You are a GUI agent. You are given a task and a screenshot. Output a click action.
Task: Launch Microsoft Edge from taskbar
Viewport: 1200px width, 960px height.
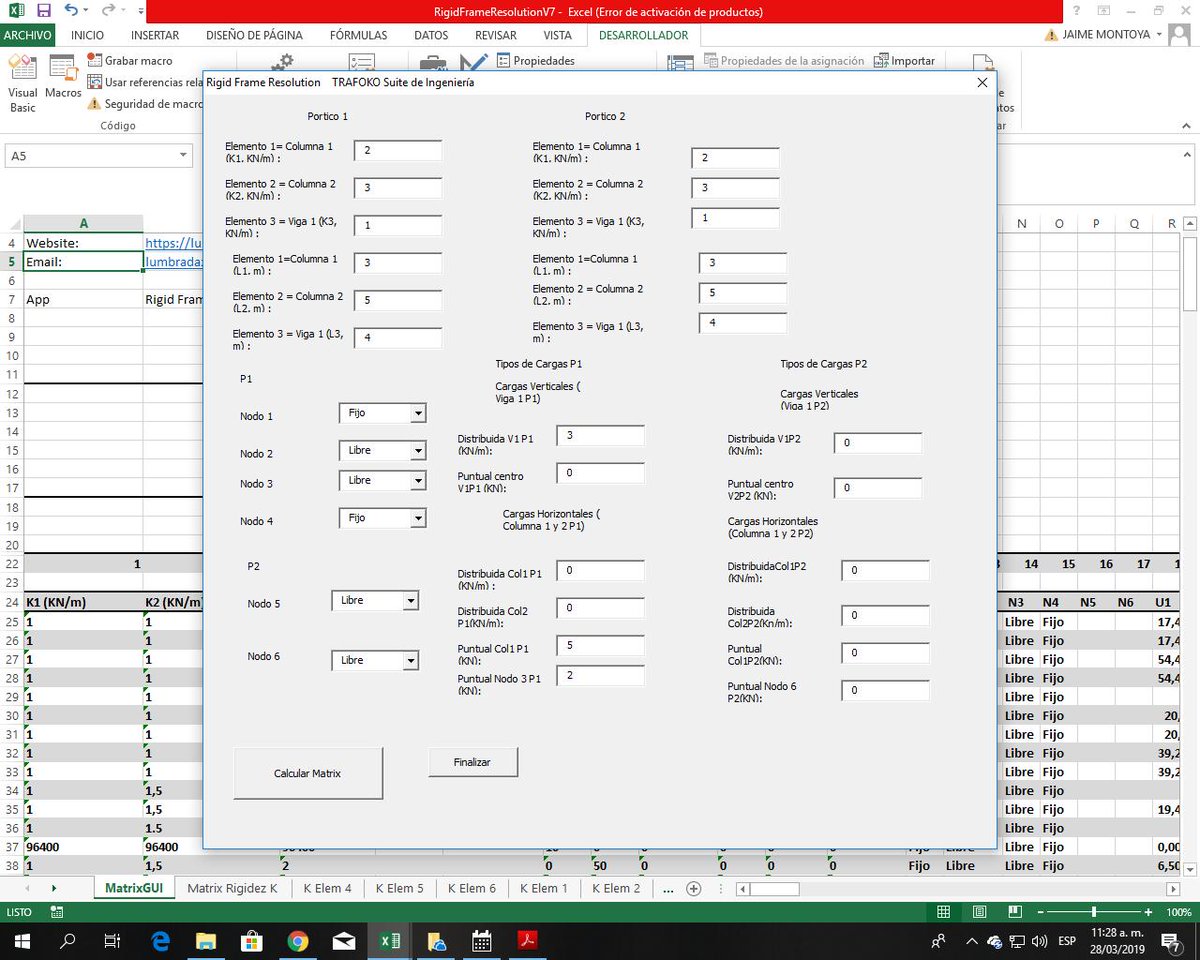point(160,941)
